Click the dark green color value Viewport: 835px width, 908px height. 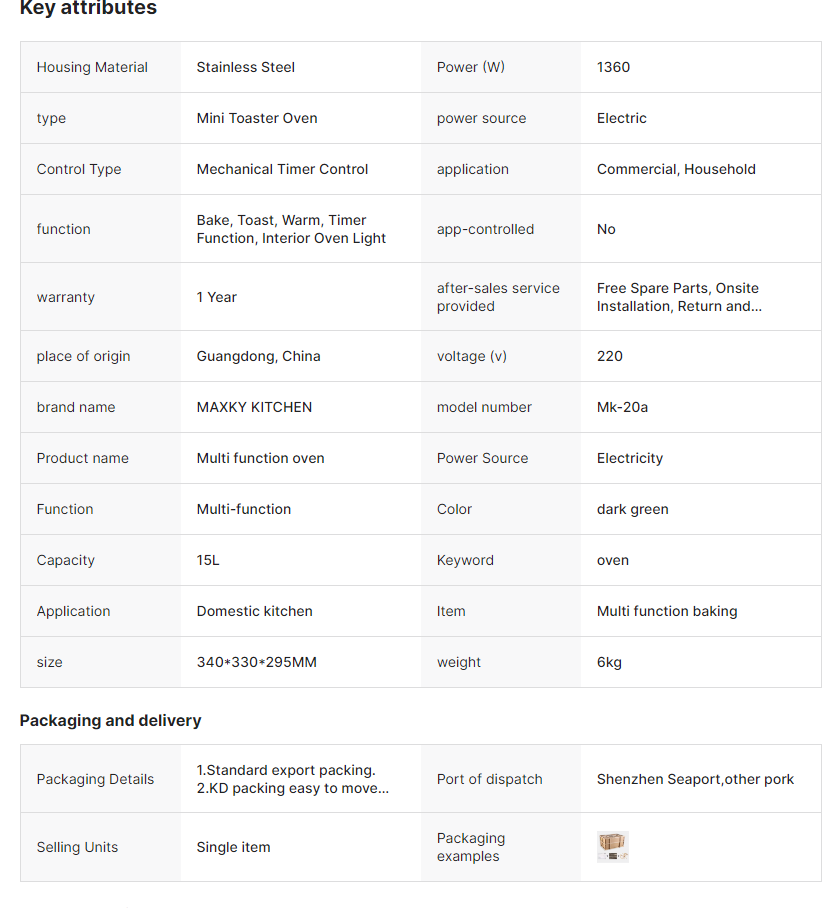coord(632,509)
